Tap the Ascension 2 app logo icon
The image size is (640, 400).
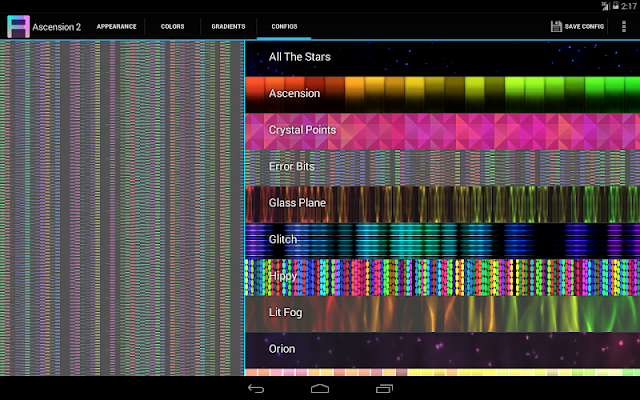[x=18, y=27]
